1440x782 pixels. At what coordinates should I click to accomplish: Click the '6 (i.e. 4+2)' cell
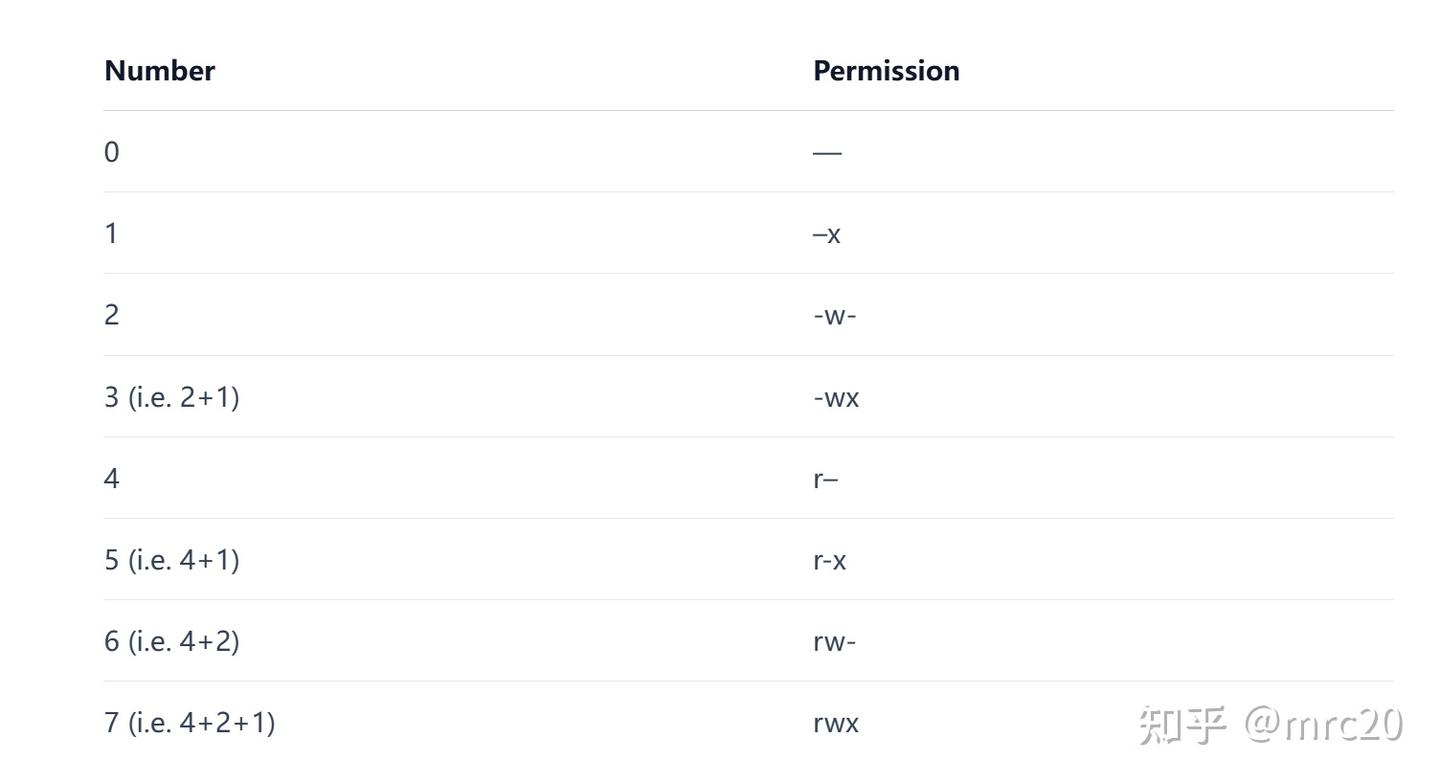(x=172, y=642)
